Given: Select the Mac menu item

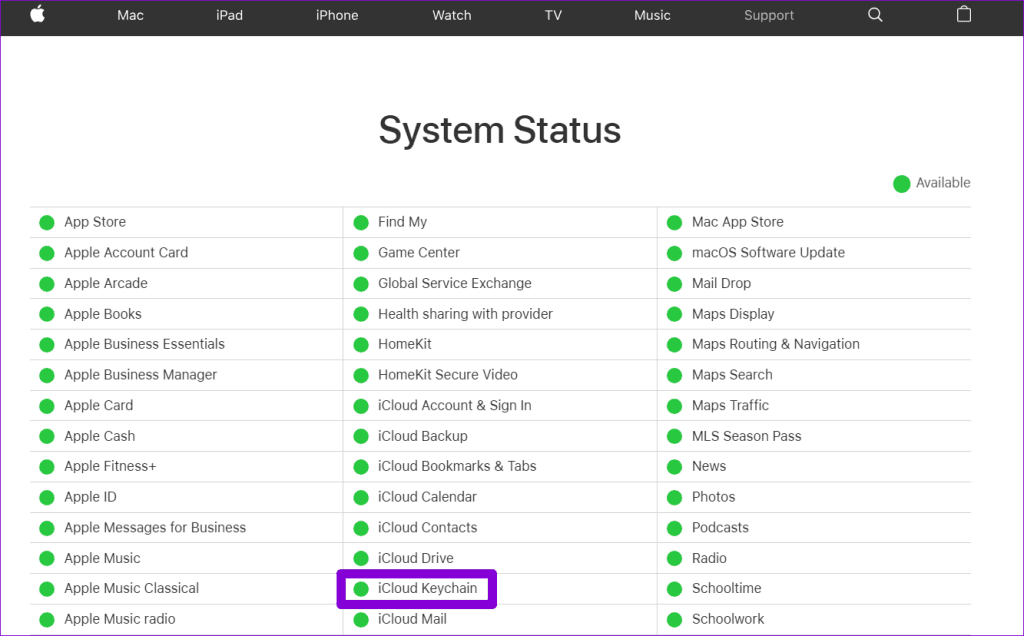Looking at the screenshot, I should [x=130, y=15].
